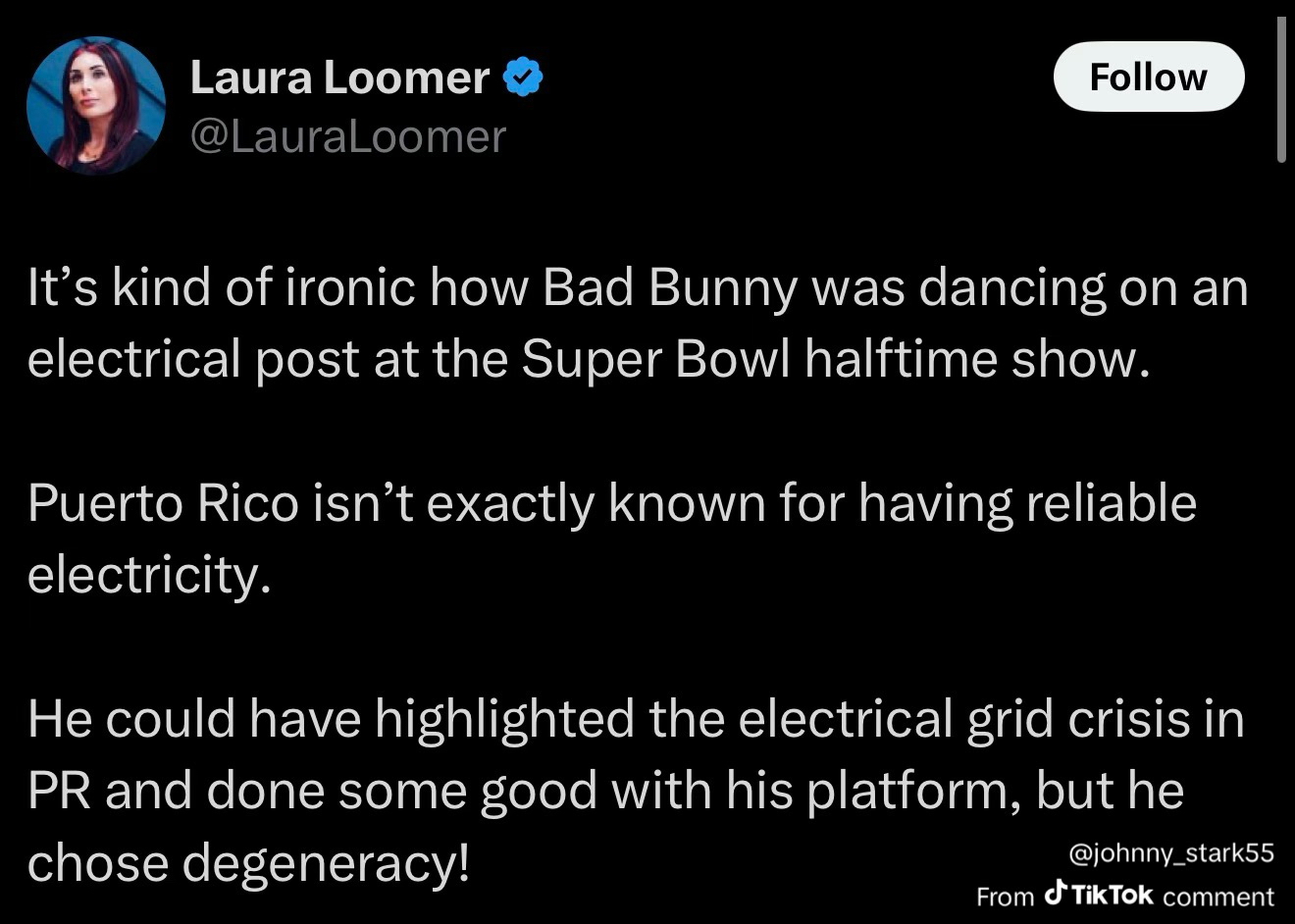Click the blue verified checkmark badge
The height and width of the screenshot is (924, 1295).
point(523,77)
